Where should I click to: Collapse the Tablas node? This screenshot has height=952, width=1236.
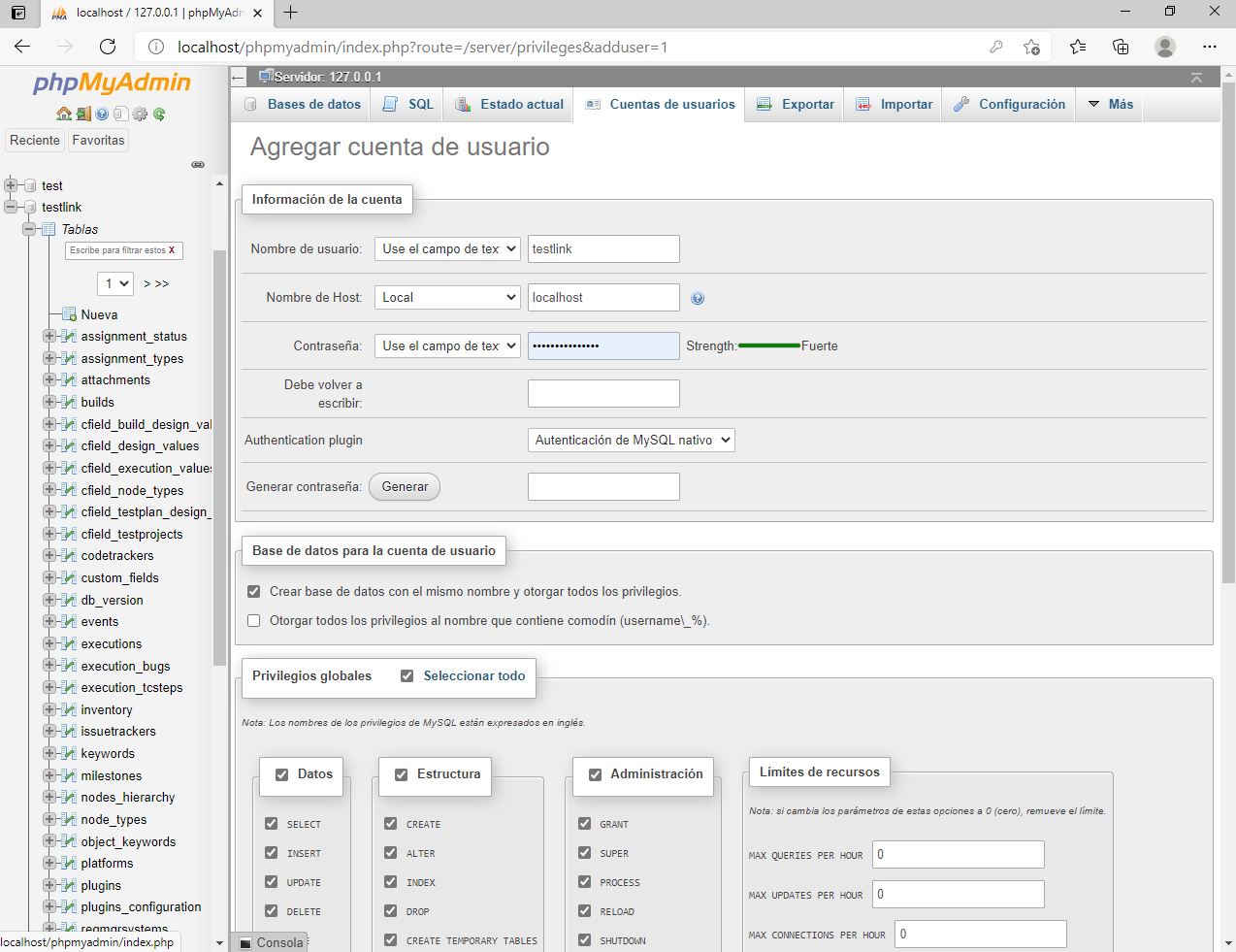pos(29,229)
